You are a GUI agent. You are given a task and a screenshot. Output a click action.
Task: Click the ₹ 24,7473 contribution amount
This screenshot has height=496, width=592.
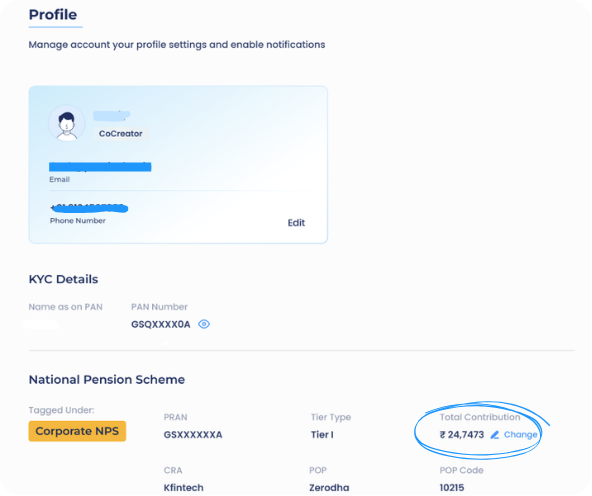point(462,435)
